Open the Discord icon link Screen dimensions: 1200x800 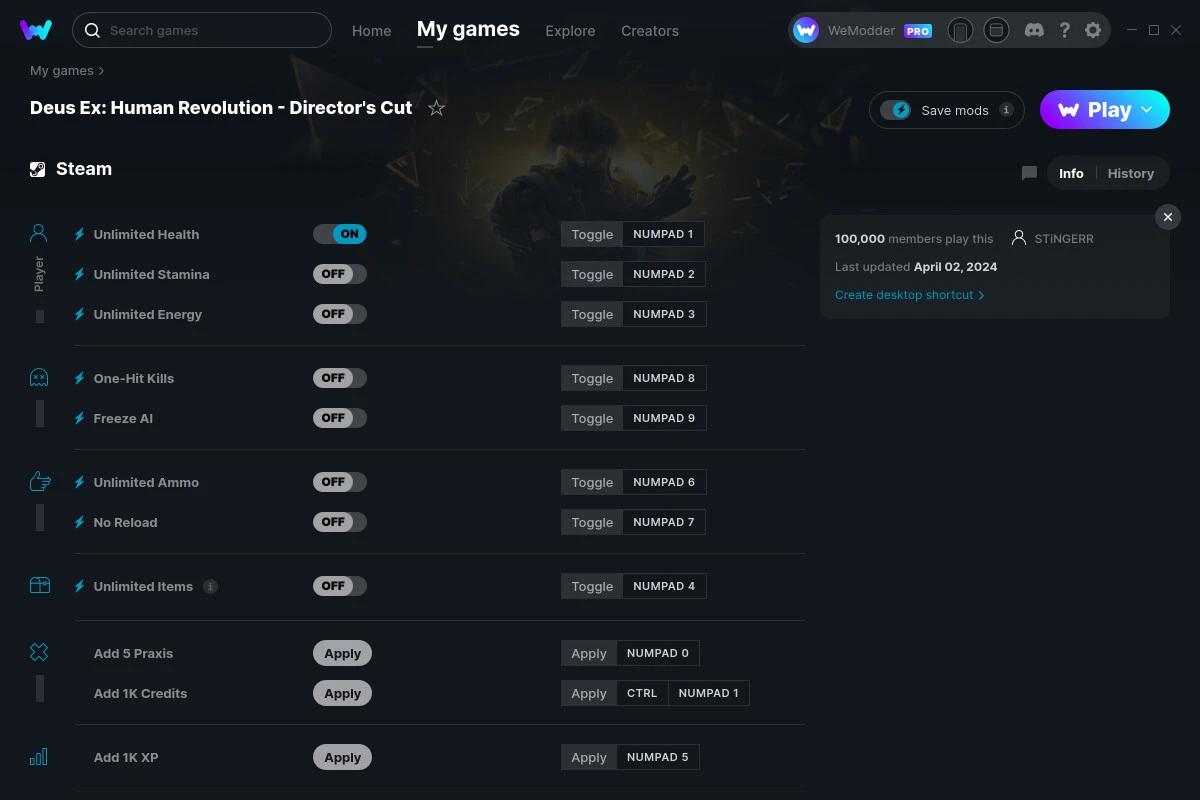pos(1034,30)
